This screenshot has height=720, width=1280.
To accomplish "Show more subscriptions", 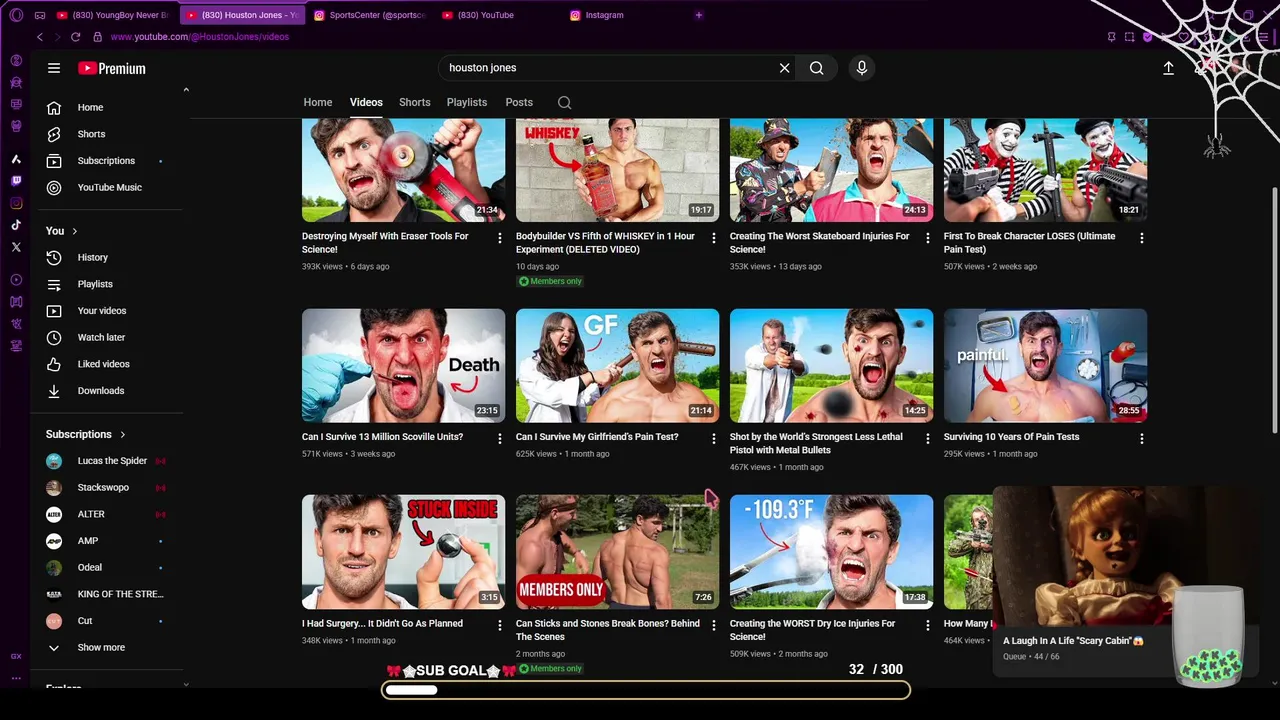I will click(112, 647).
